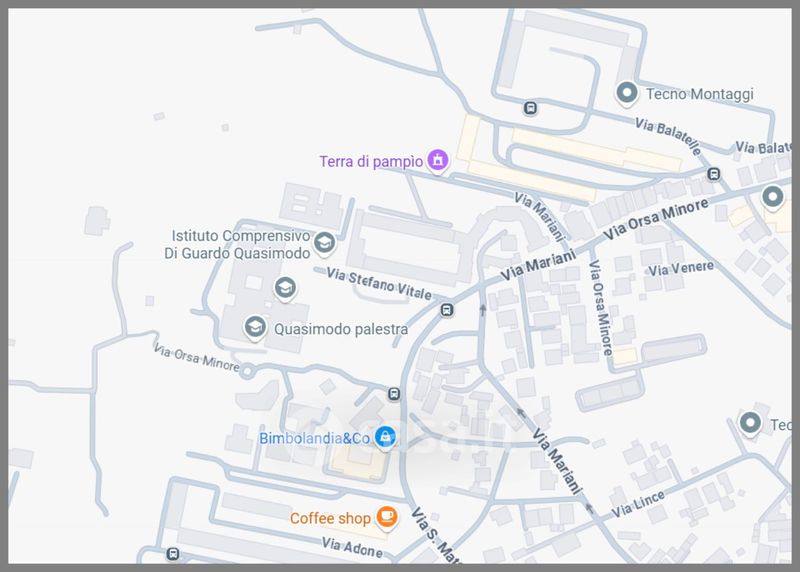Viewport: 800px width, 572px height.
Task: Open the Bimbolandia&Co shopping bag marker
Action: [386, 437]
